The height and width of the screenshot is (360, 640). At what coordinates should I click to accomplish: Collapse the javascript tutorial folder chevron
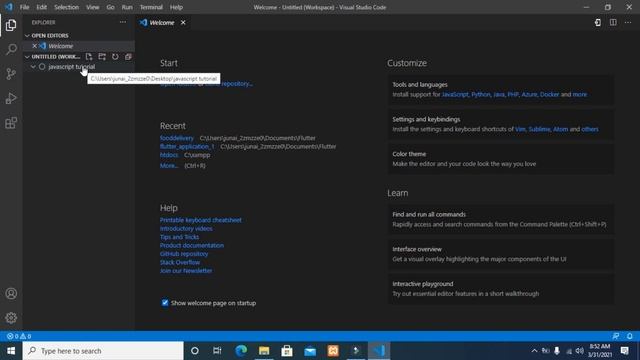point(33,67)
